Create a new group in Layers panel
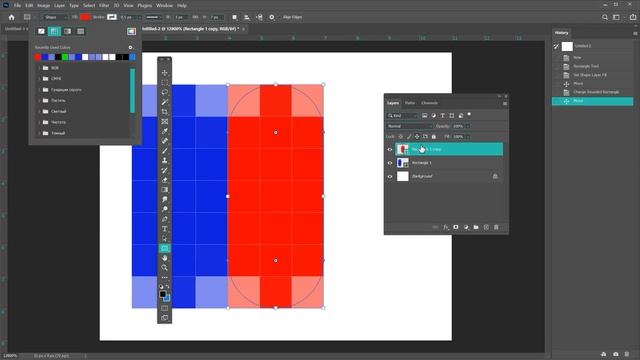The image size is (640, 360). (476, 227)
